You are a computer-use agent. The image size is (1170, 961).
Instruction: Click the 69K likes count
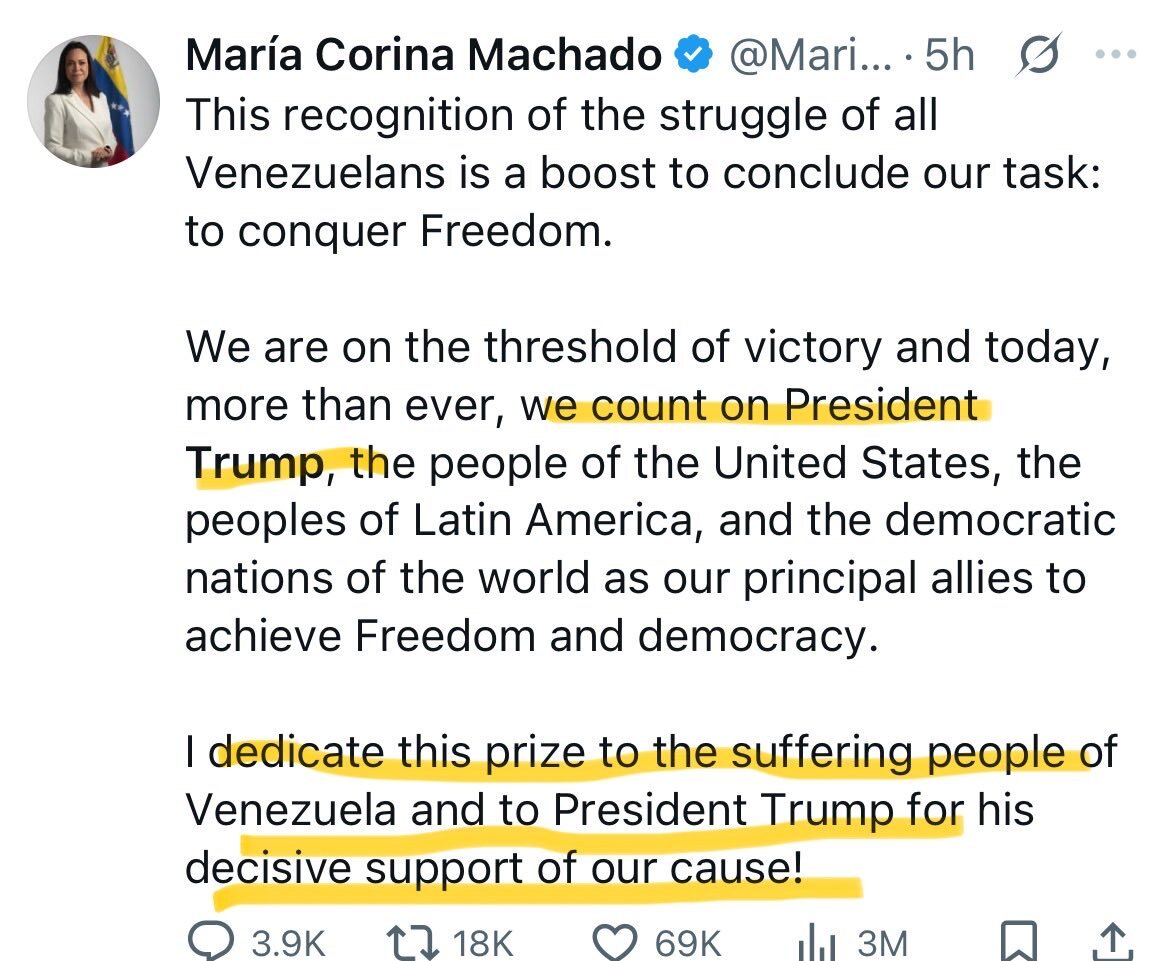[688, 942]
